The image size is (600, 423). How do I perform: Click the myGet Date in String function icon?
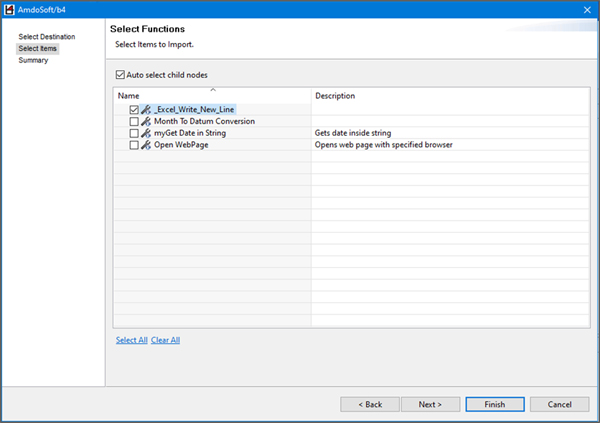146,134
